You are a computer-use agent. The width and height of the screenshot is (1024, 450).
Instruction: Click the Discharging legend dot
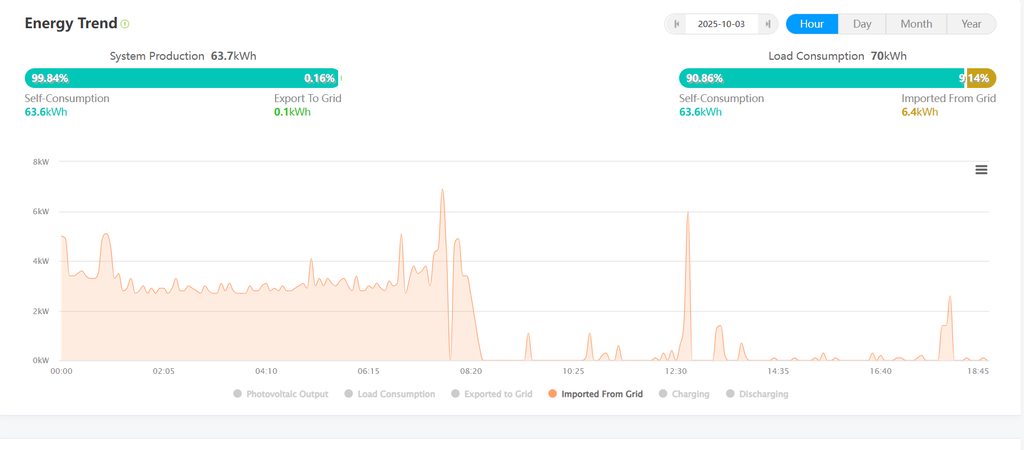[x=730, y=394]
